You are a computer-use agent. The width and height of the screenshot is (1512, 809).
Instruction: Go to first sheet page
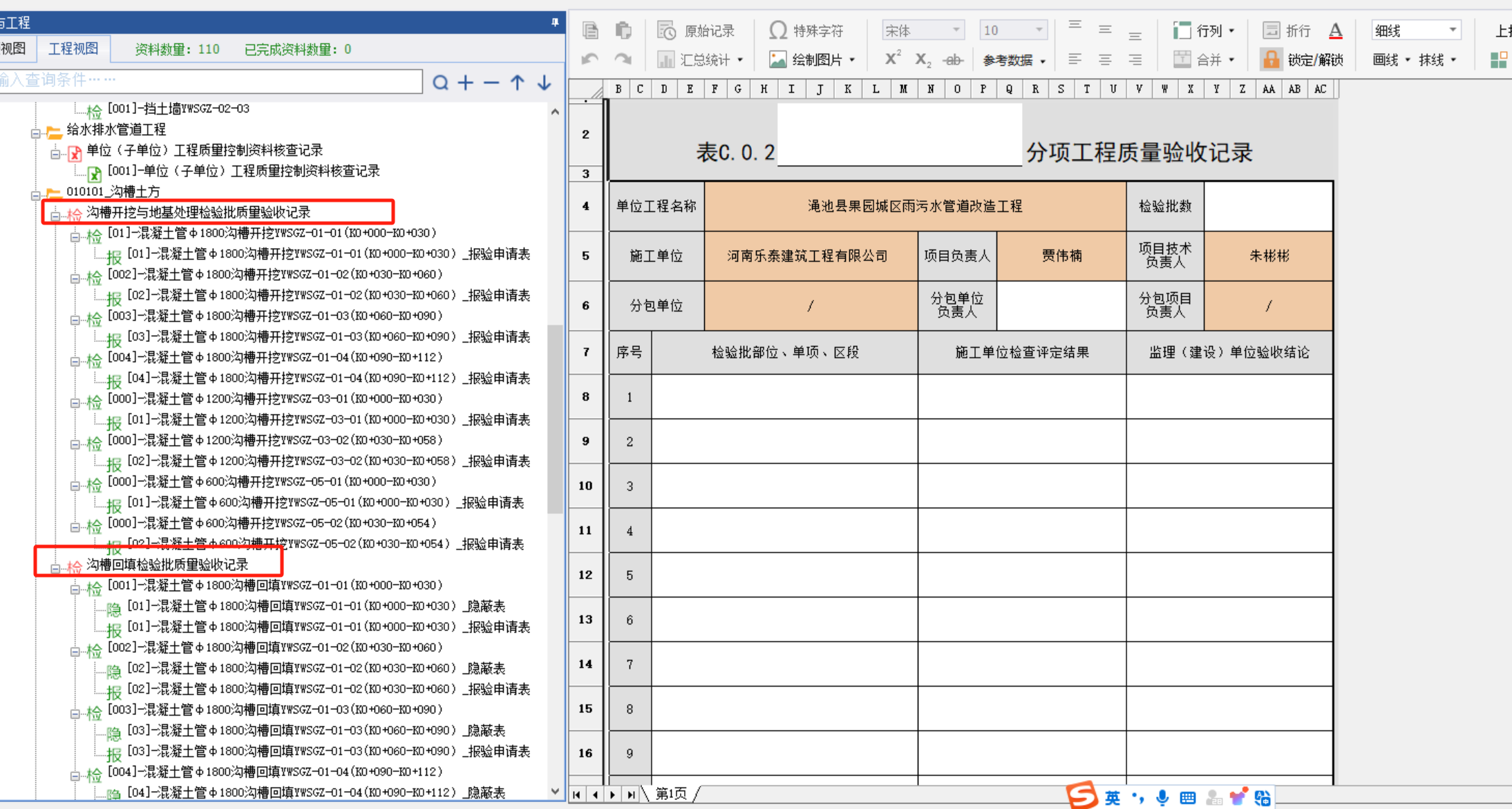576,794
